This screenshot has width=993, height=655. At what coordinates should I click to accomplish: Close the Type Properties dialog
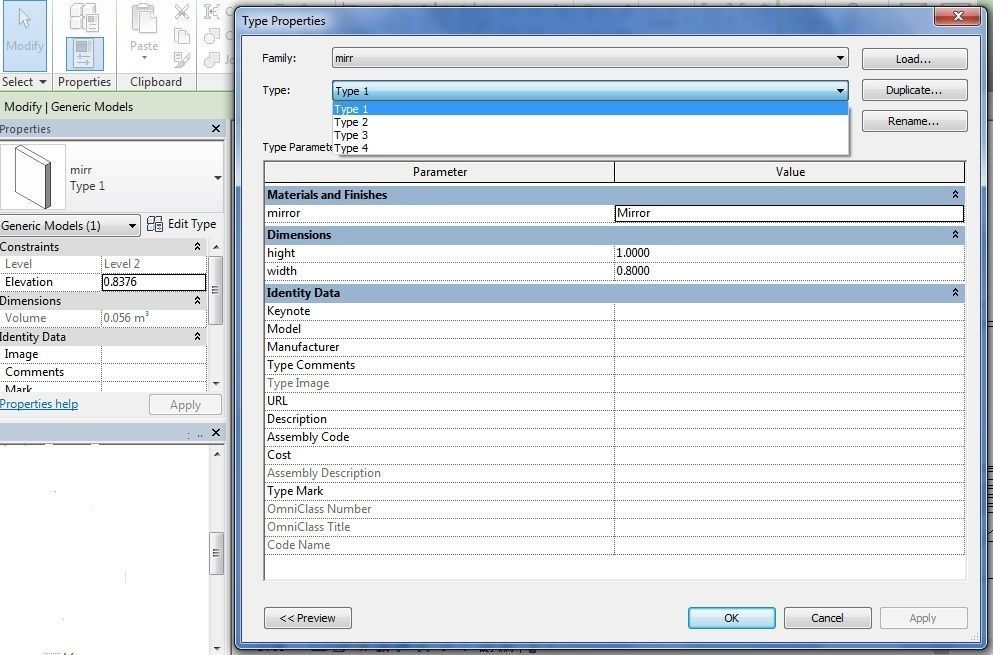(x=958, y=16)
